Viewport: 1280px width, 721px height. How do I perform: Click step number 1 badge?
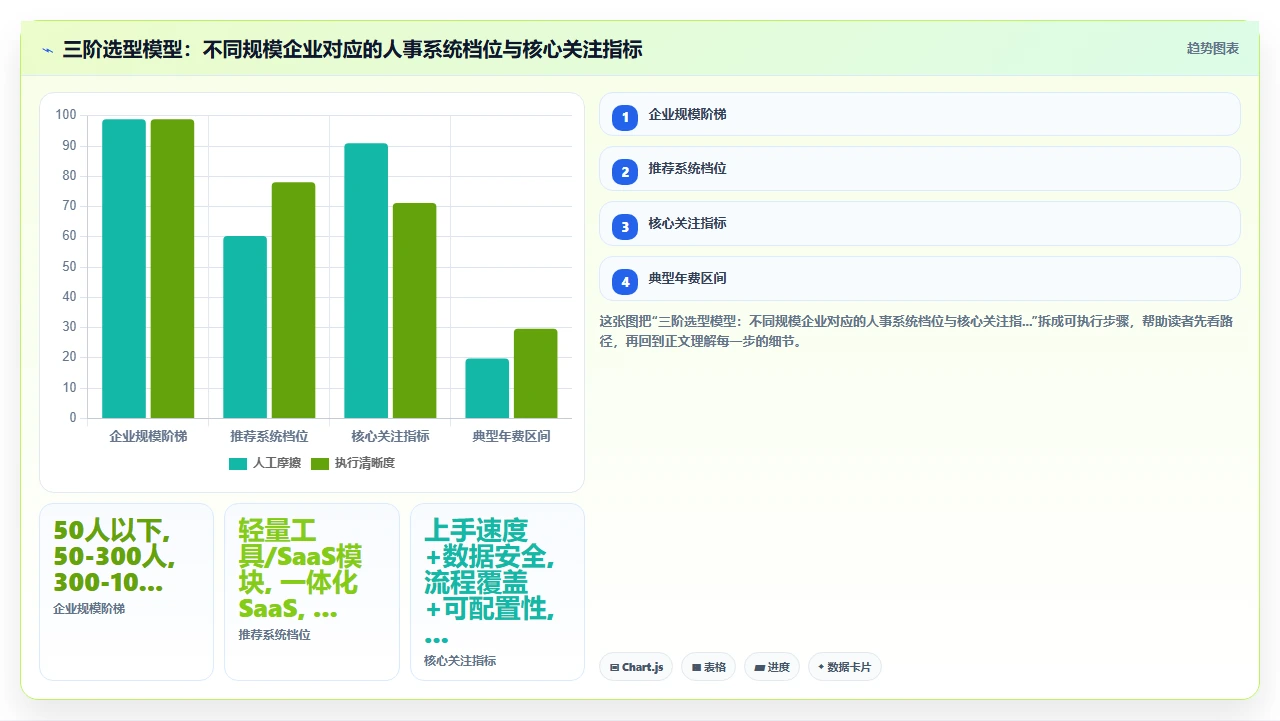625,117
